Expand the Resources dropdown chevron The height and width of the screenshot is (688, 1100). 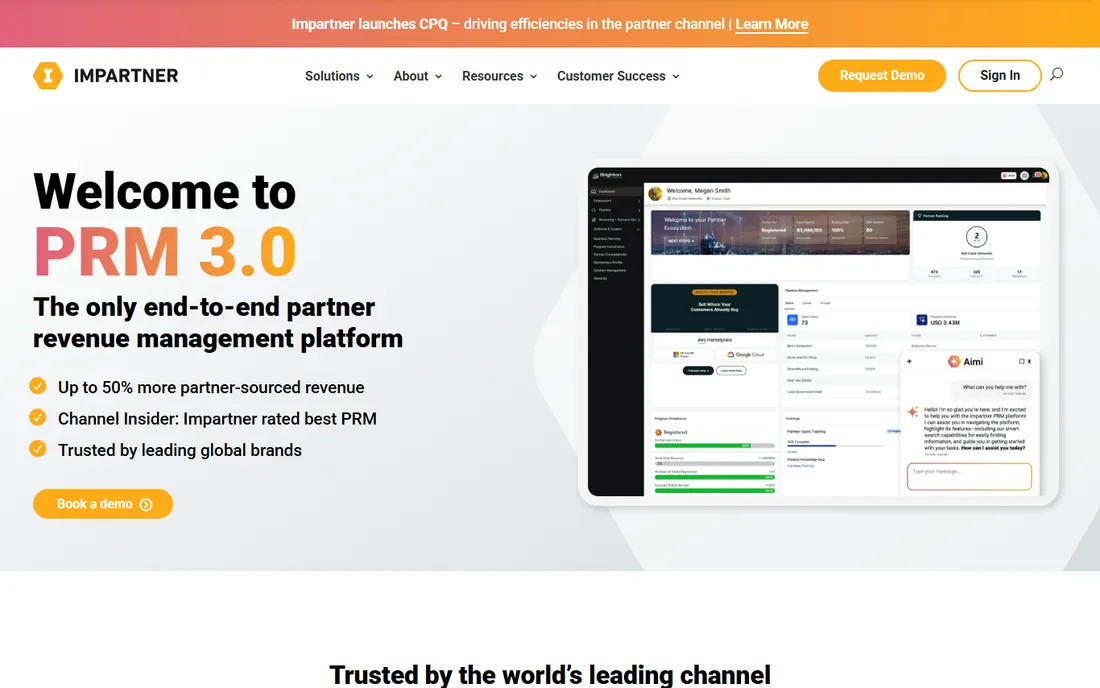click(x=533, y=76)
